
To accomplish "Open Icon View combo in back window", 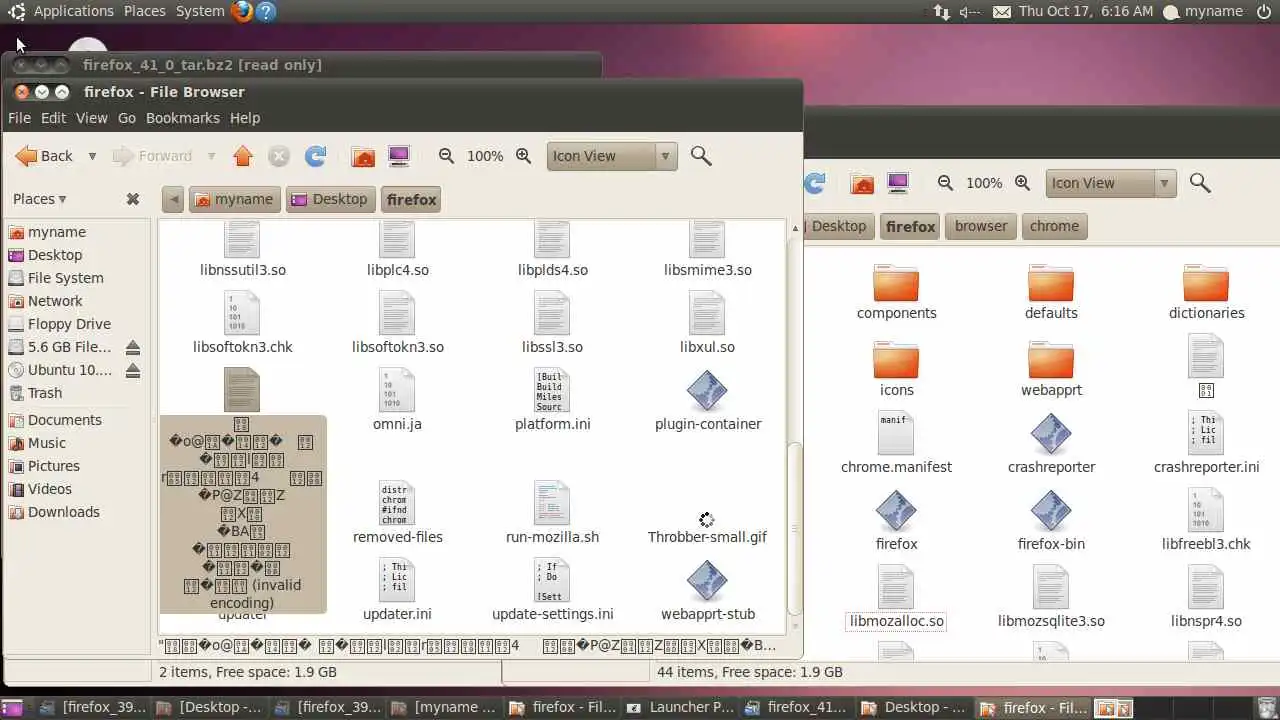I will coord(1111,183).
